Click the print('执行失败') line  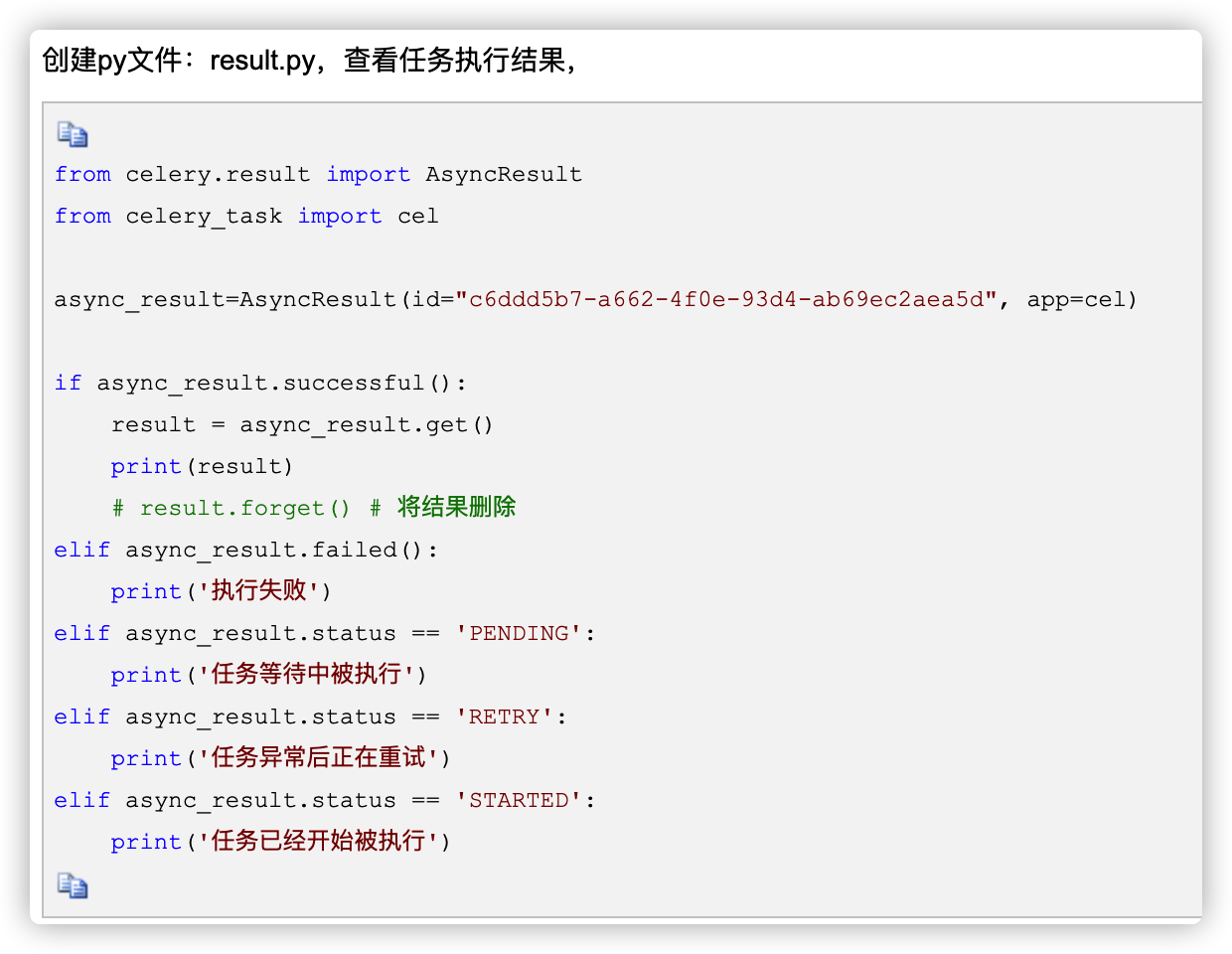[221, 591]
